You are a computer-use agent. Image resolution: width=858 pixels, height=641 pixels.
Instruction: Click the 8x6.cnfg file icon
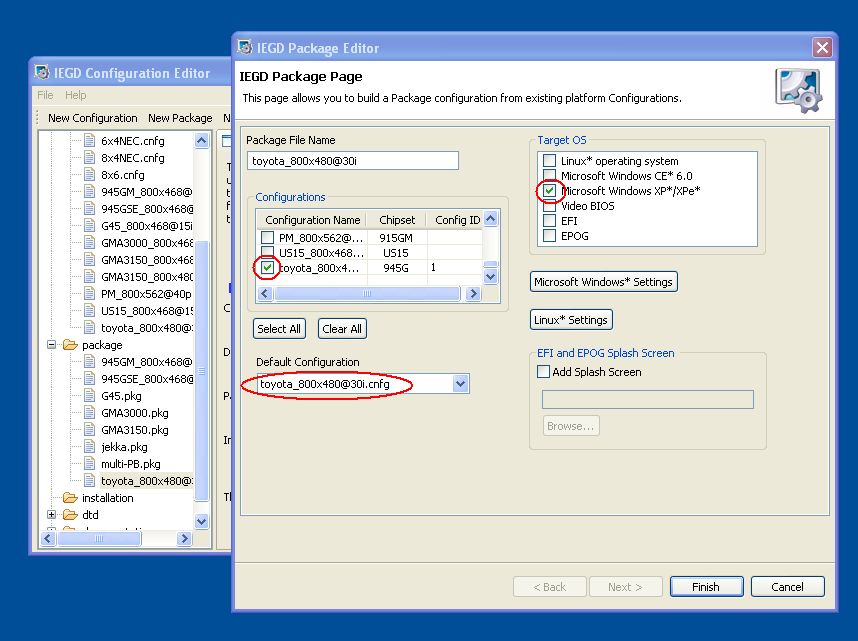click(x=89, y=175)
